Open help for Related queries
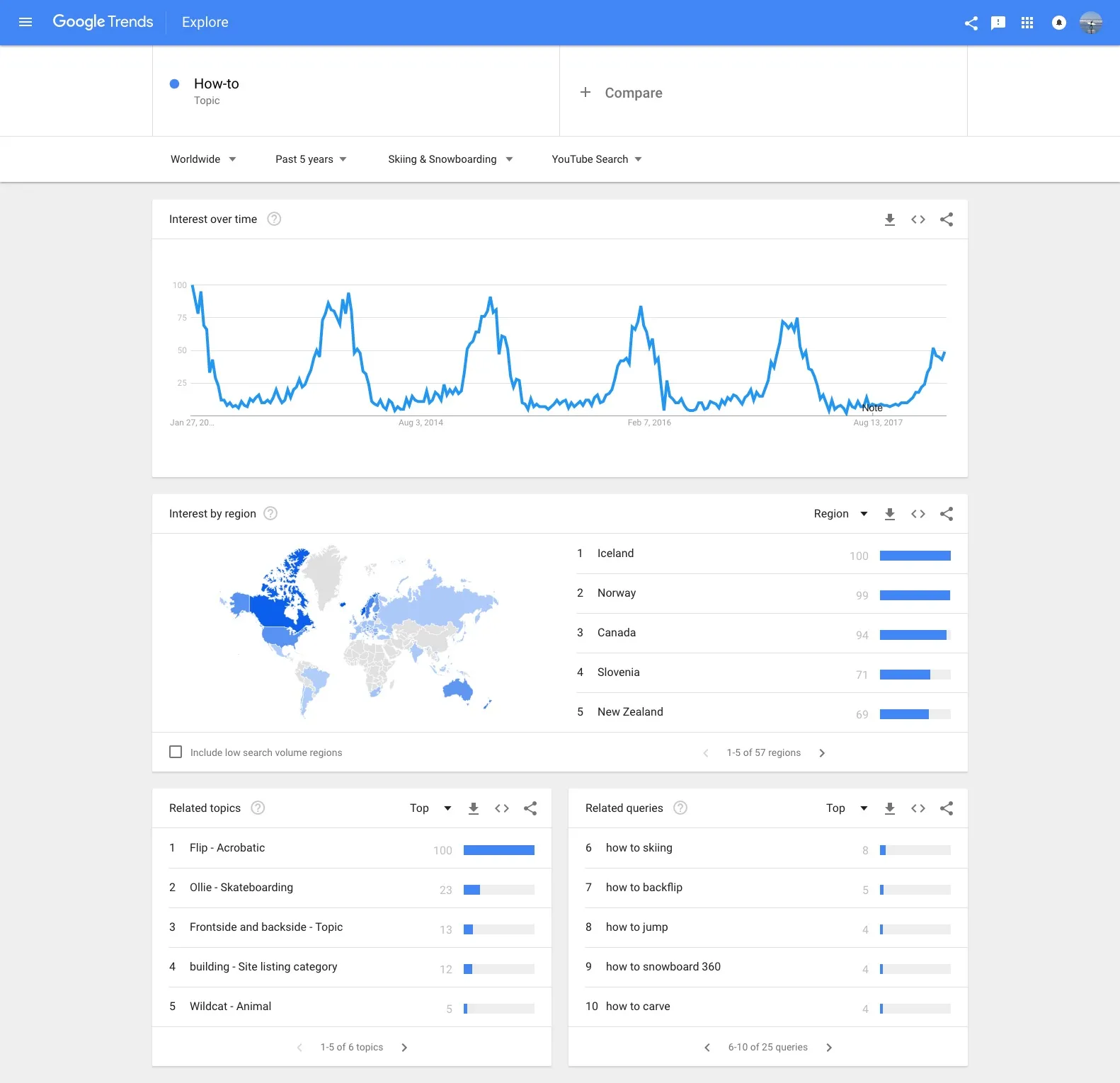This screenshot has height=1083, width=1120. tap(680, 808)
